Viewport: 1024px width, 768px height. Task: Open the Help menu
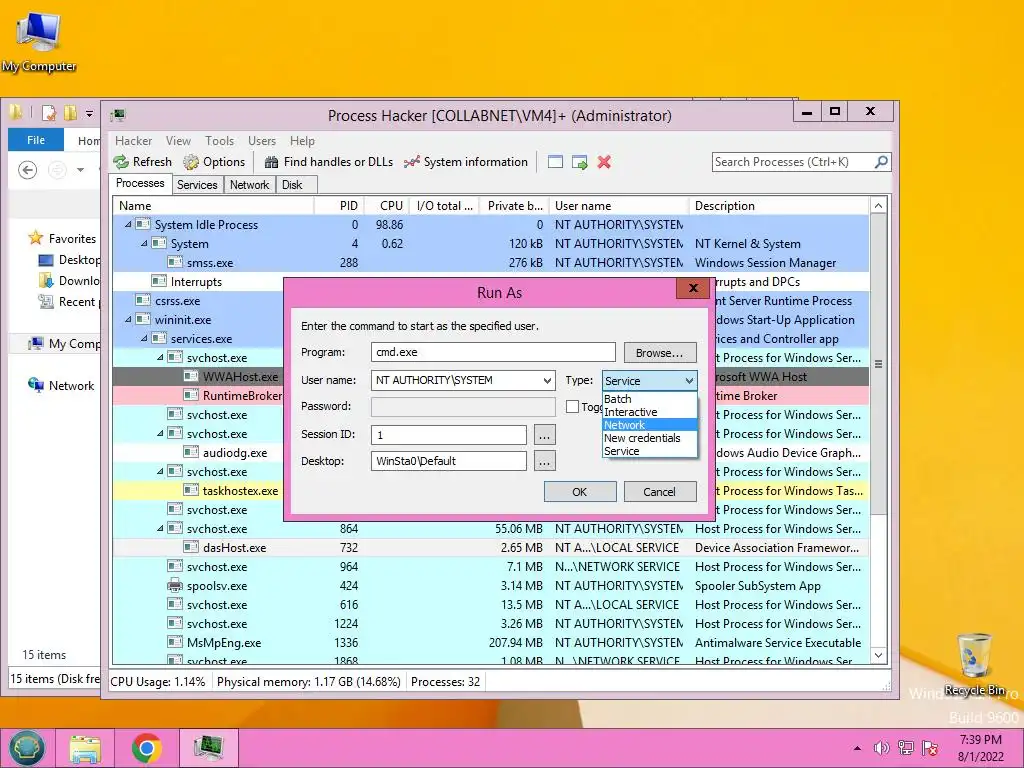tap(302, 141)
